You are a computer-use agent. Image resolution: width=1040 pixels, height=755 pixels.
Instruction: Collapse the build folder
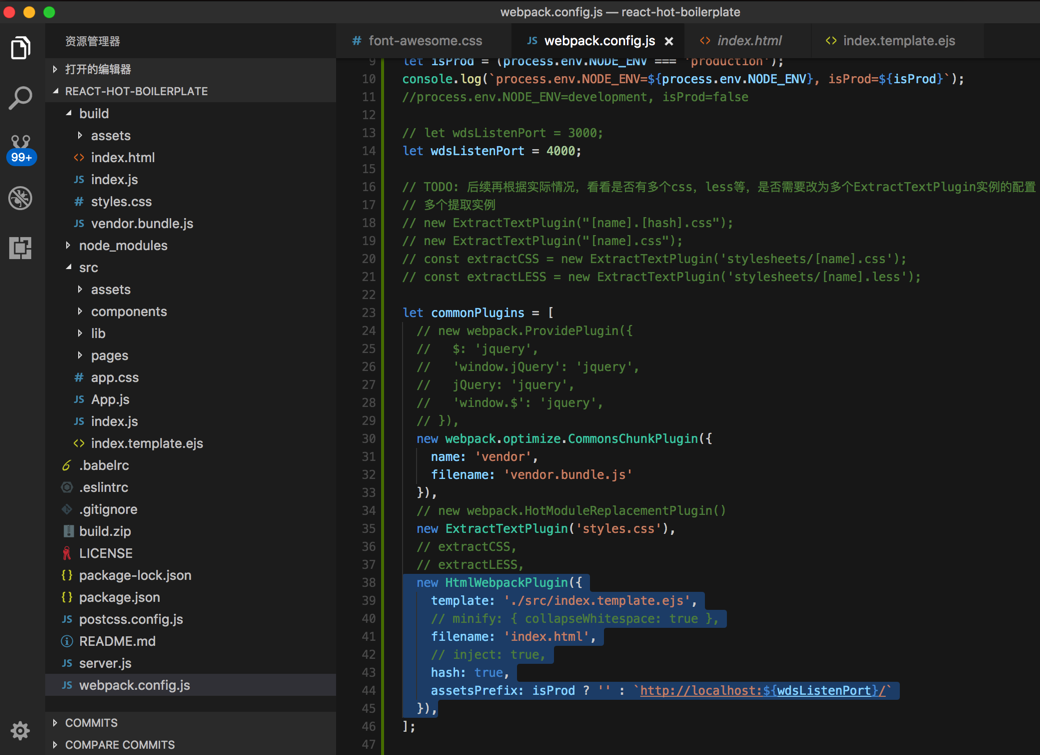click(x=93, y=113)
